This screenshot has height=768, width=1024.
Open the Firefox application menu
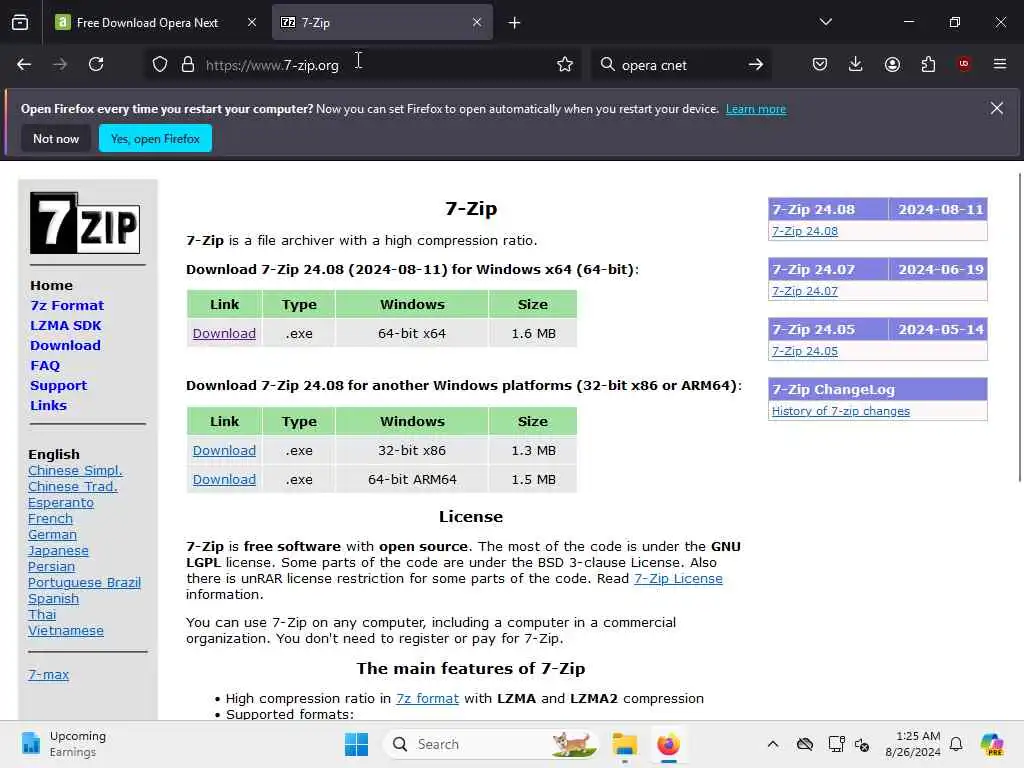(1000, 64)
